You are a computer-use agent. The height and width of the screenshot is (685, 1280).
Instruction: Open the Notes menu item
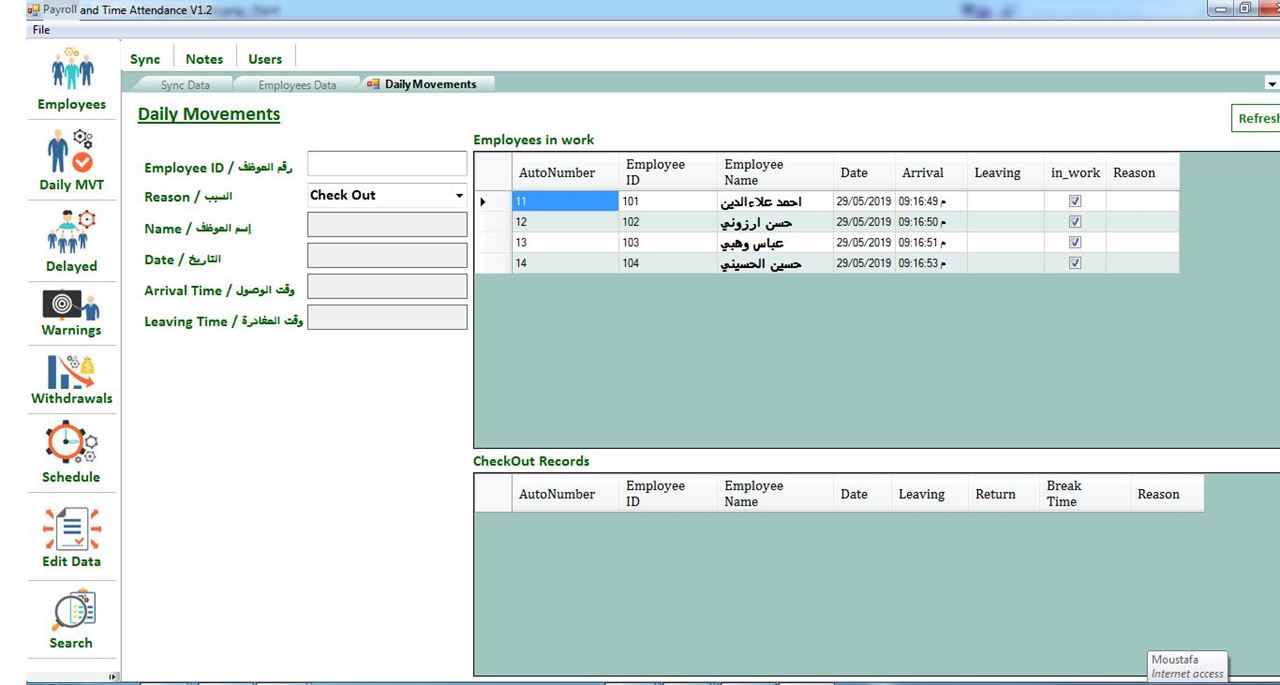[x=204, y=59]
